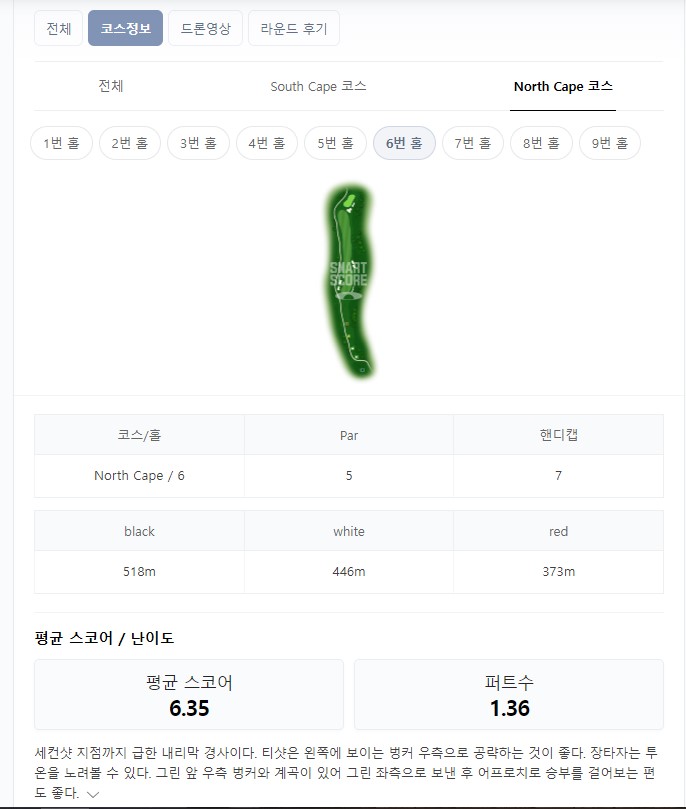Viewport: 686px width, 809px height.
Task: Show 8번 홀 layout
Action: point(541,143)
